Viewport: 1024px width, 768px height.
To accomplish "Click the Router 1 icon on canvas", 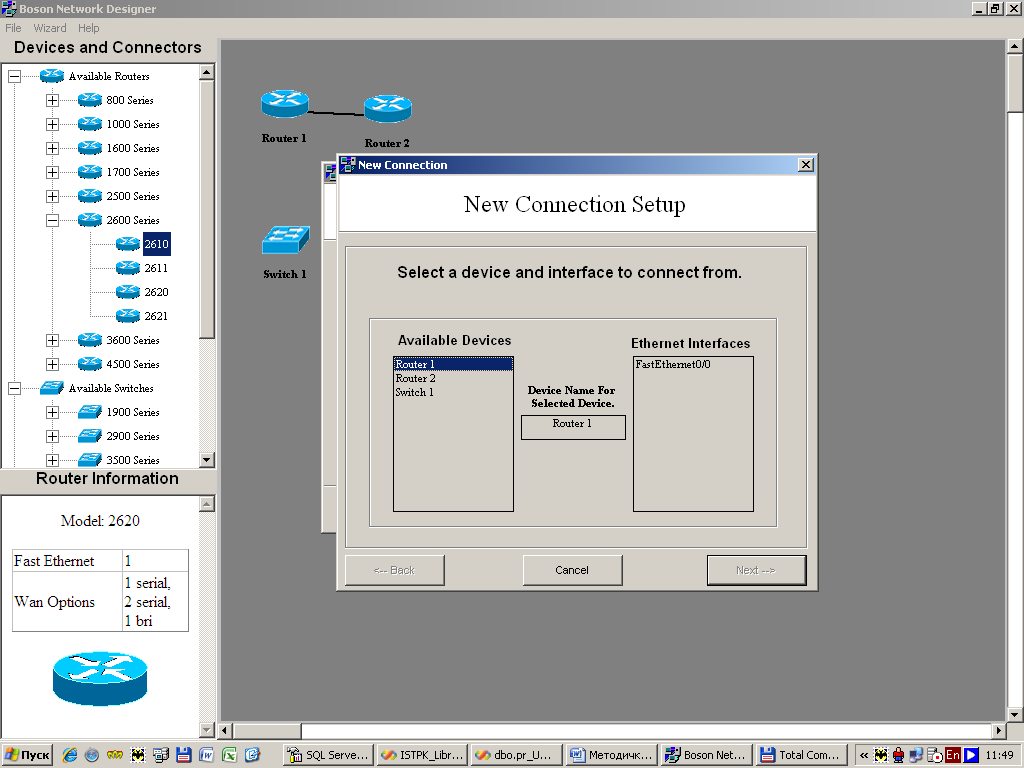I will (285, 104).
